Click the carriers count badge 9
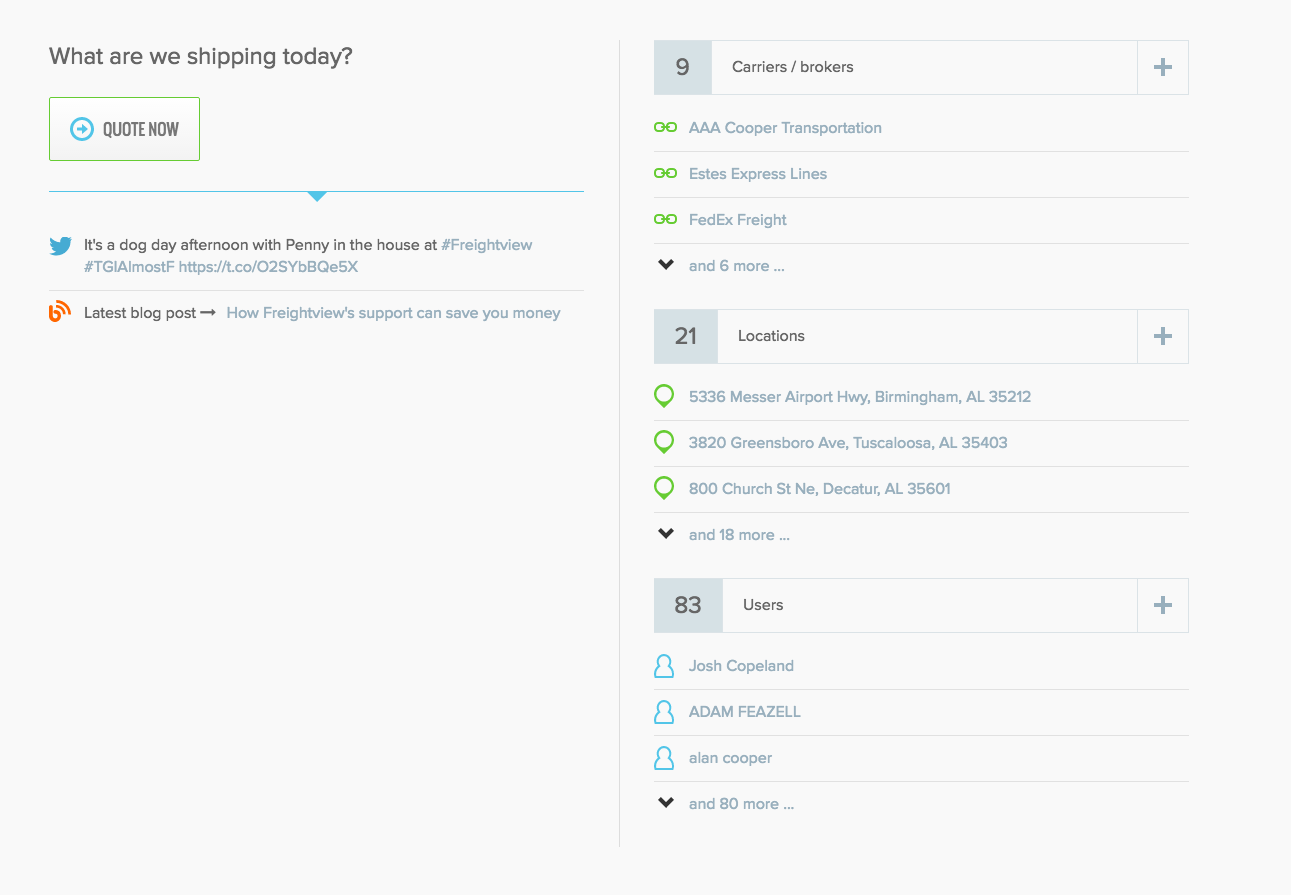The image size is (1291, 895). click(683, 67)
